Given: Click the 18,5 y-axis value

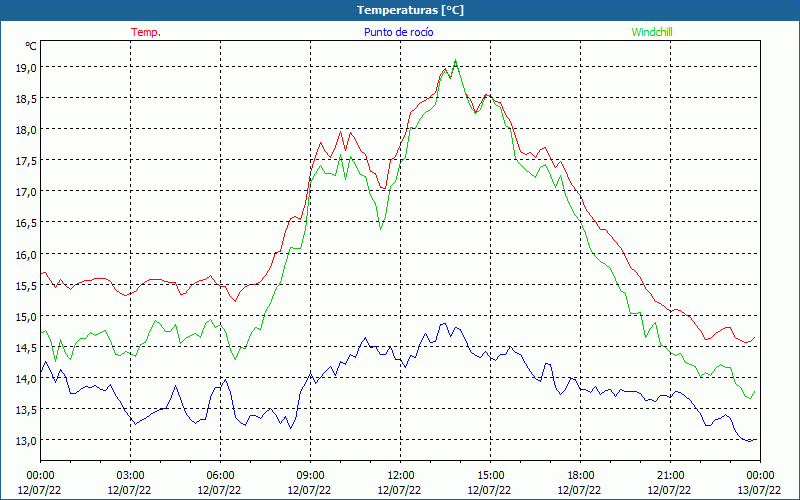Looking at the screenshot, I should [x=27, y=98].
